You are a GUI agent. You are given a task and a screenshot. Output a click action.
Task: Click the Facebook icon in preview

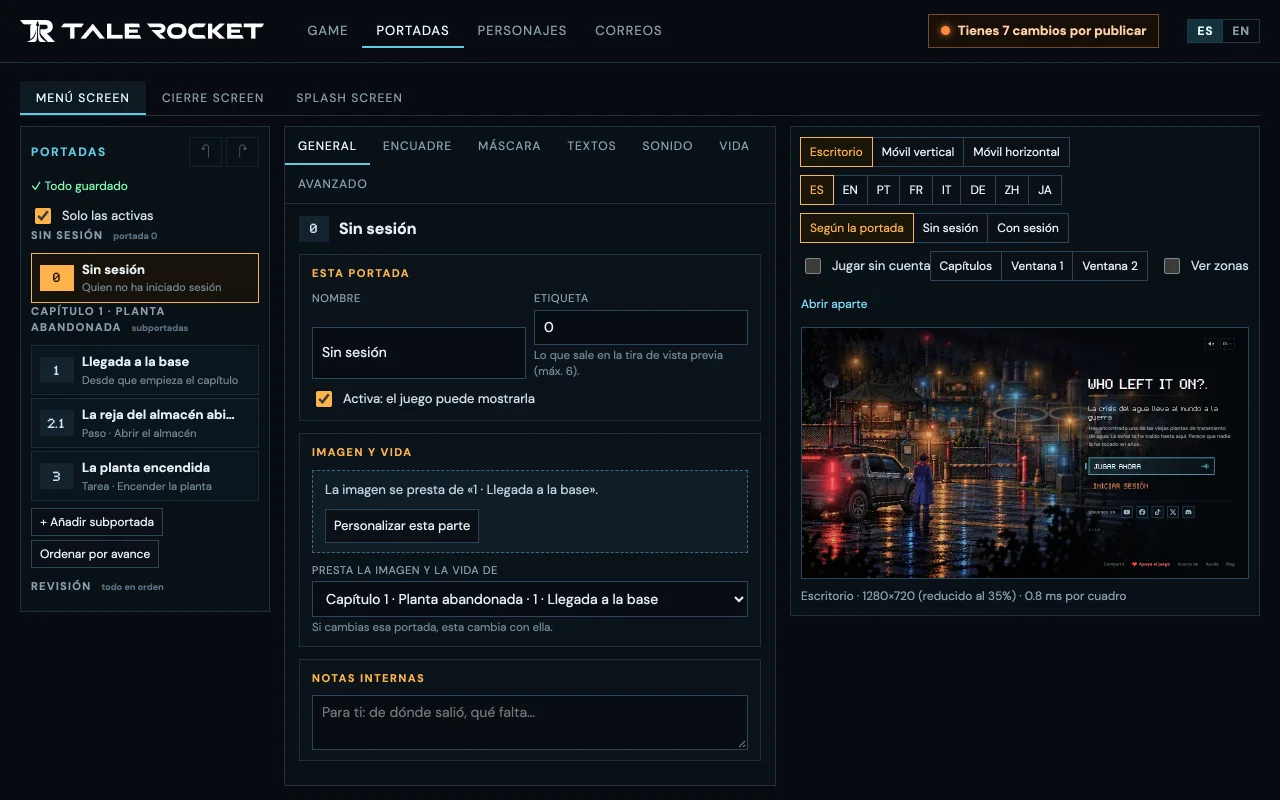[x=1142, y=512]
